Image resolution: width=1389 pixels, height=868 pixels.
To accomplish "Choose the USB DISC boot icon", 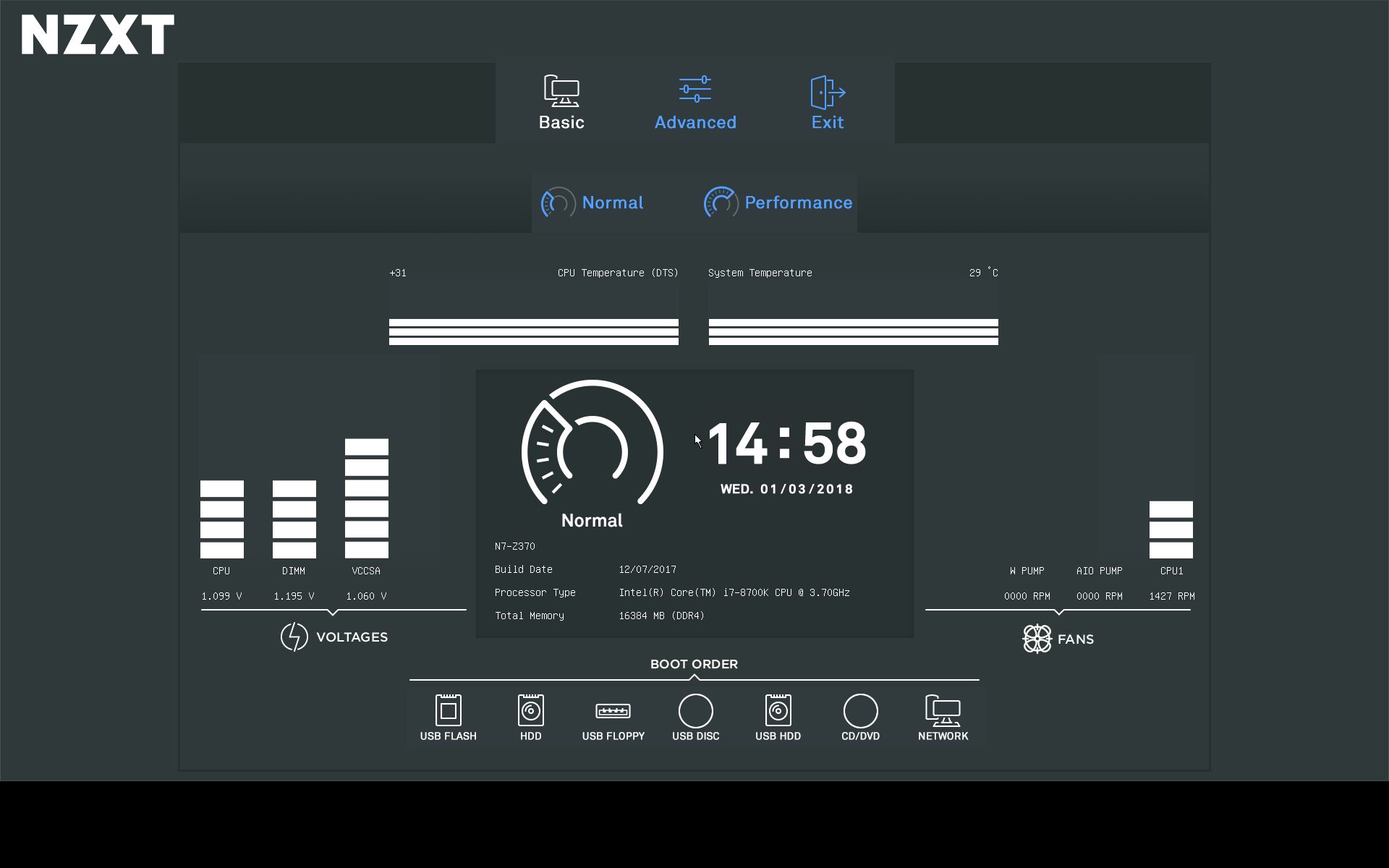I will click(x=695, y=711).
